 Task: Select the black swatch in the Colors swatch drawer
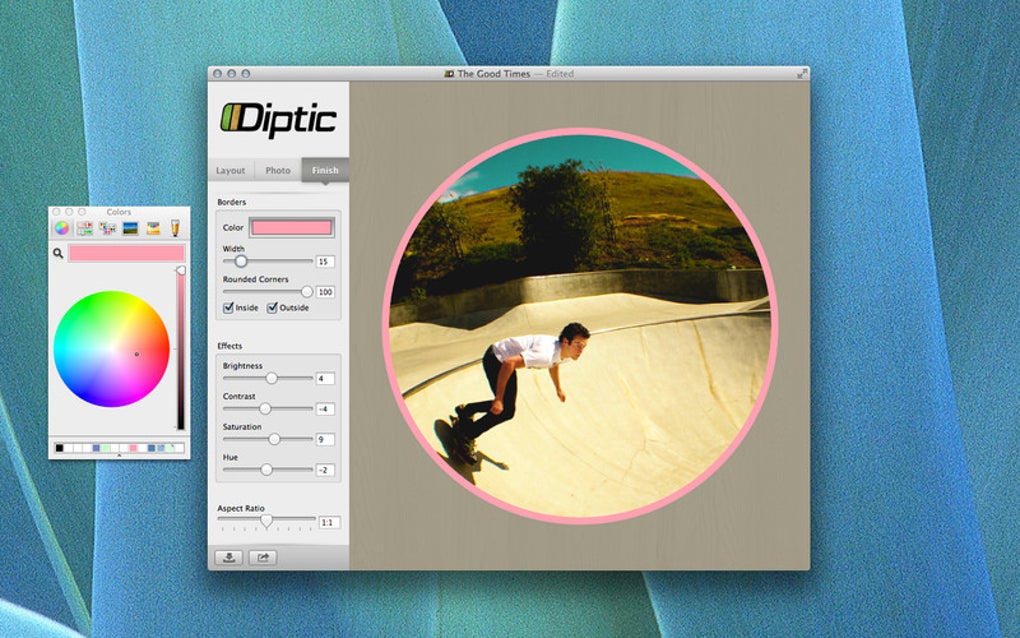tap(59, 448)
